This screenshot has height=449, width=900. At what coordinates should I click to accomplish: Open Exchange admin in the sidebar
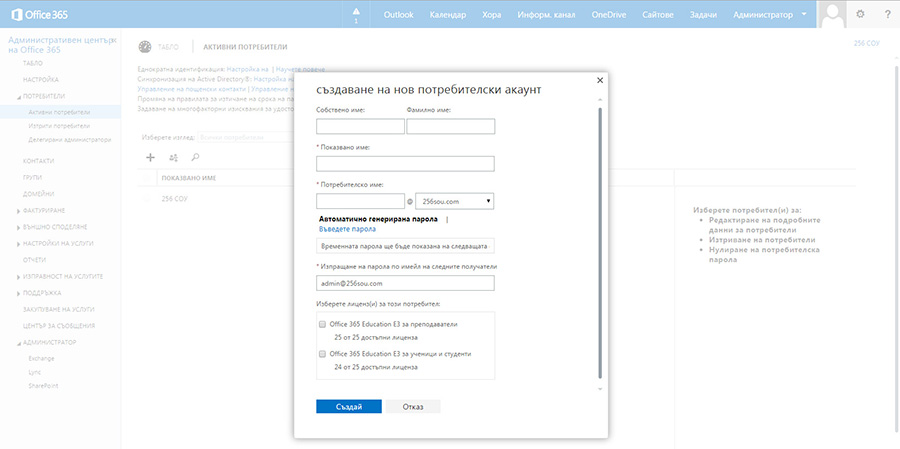click(x=41, y=358)
